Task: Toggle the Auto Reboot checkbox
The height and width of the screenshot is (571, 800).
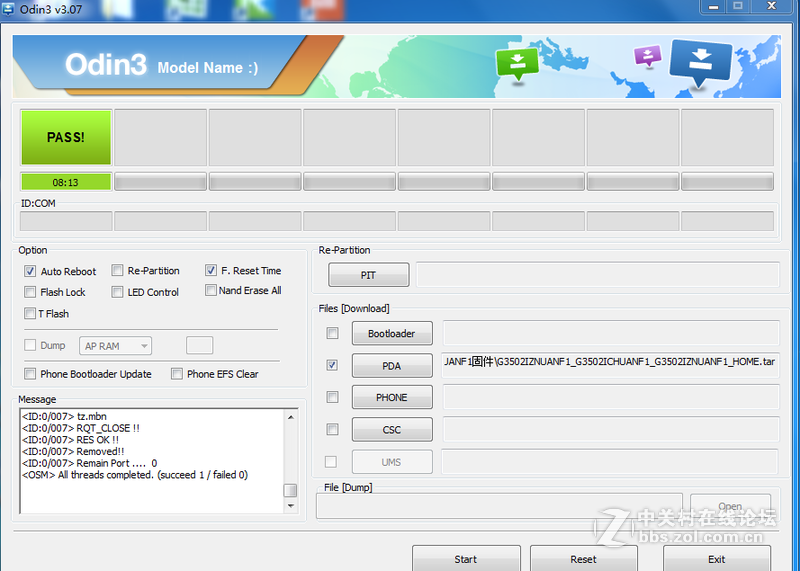Action: click(x=30, y=271)
